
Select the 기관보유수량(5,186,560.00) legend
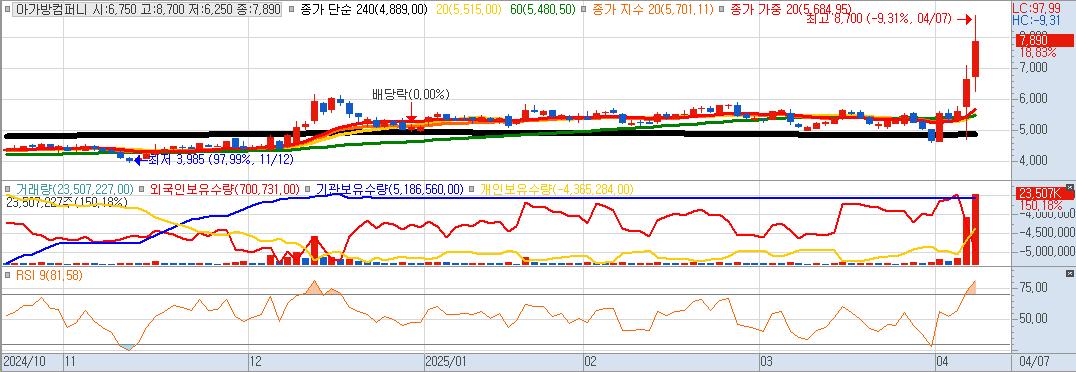click(390, 189)
